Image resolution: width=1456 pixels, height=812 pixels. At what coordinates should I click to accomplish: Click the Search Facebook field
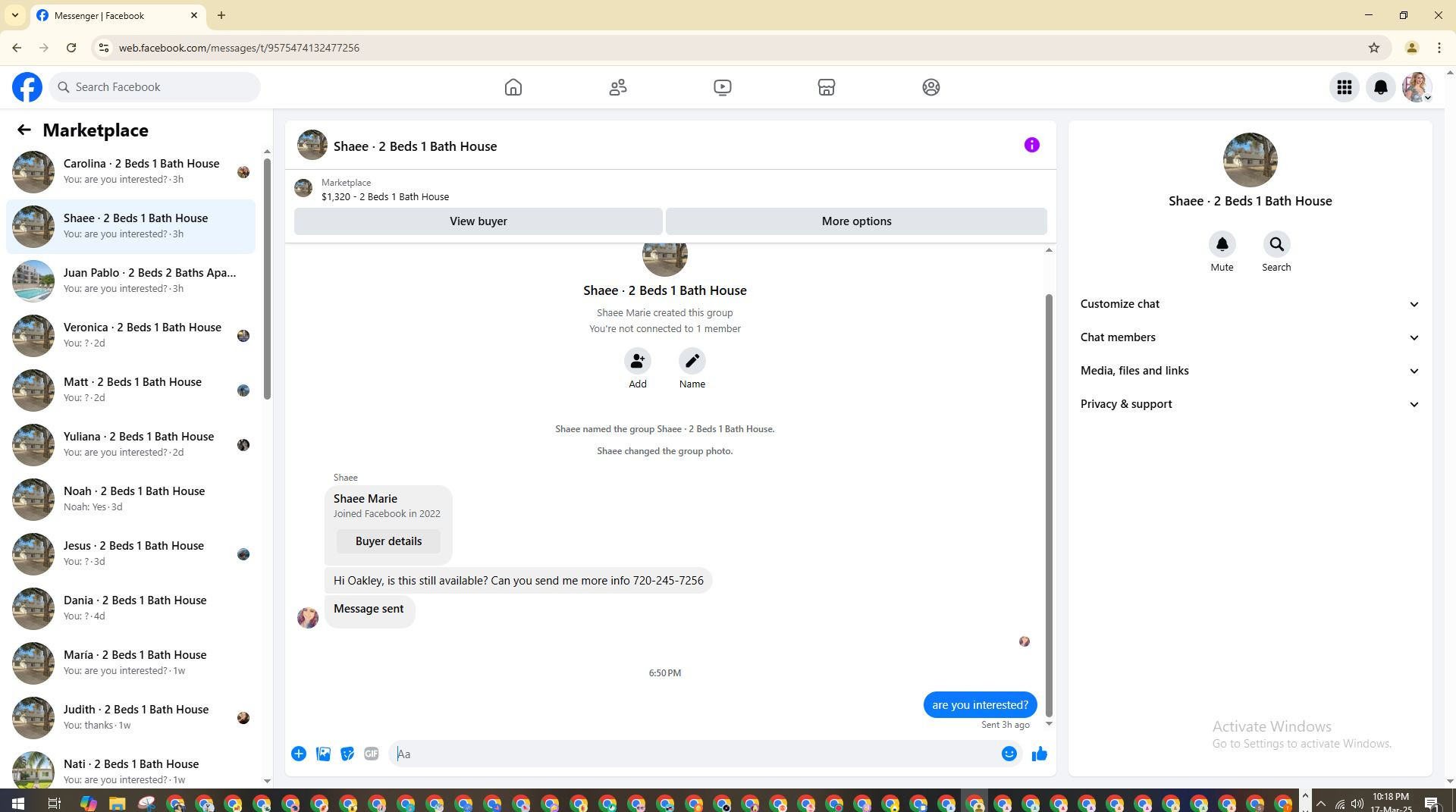click(155, 87)
